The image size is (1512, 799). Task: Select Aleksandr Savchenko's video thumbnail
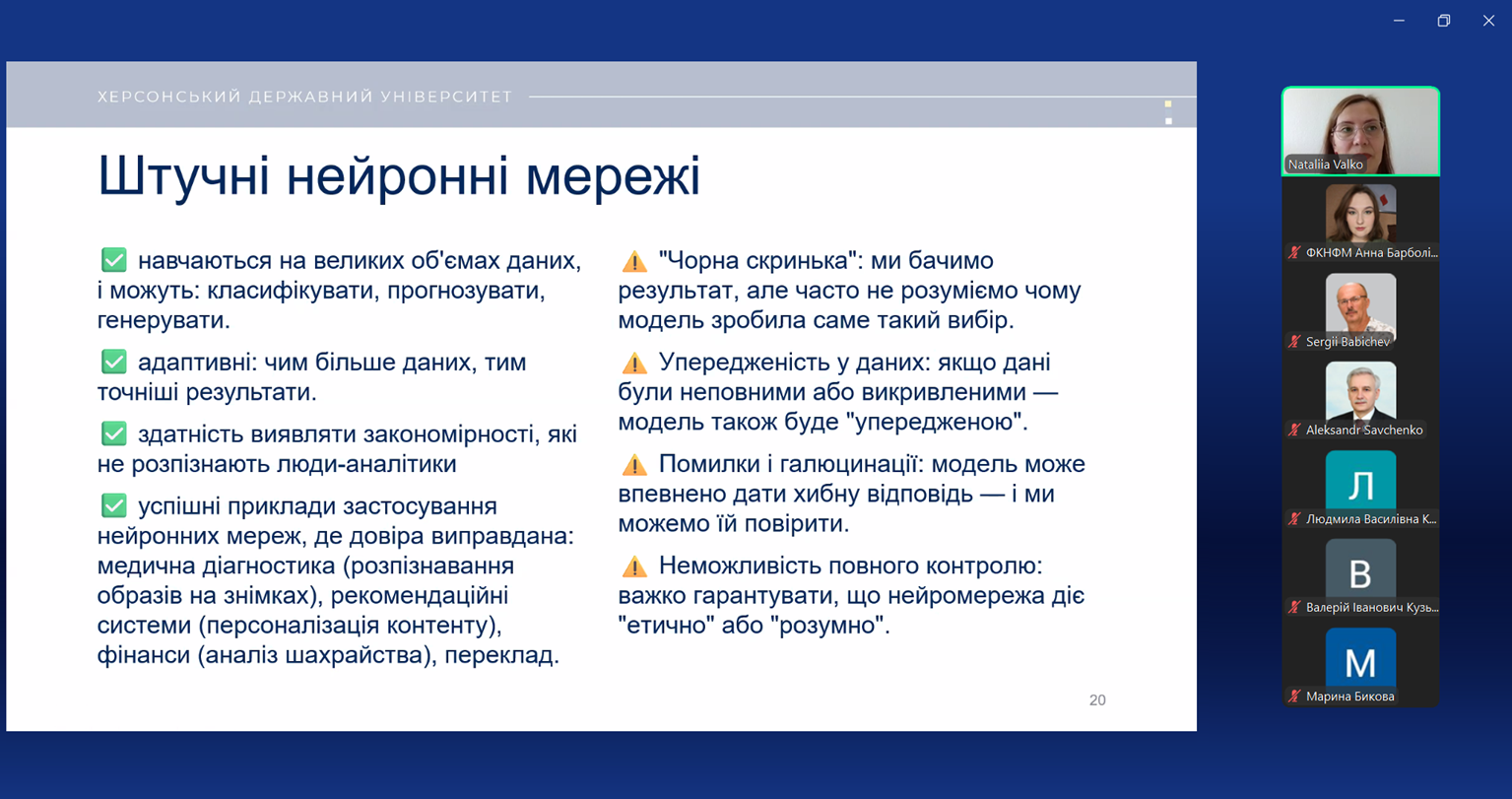point(1360,399)
